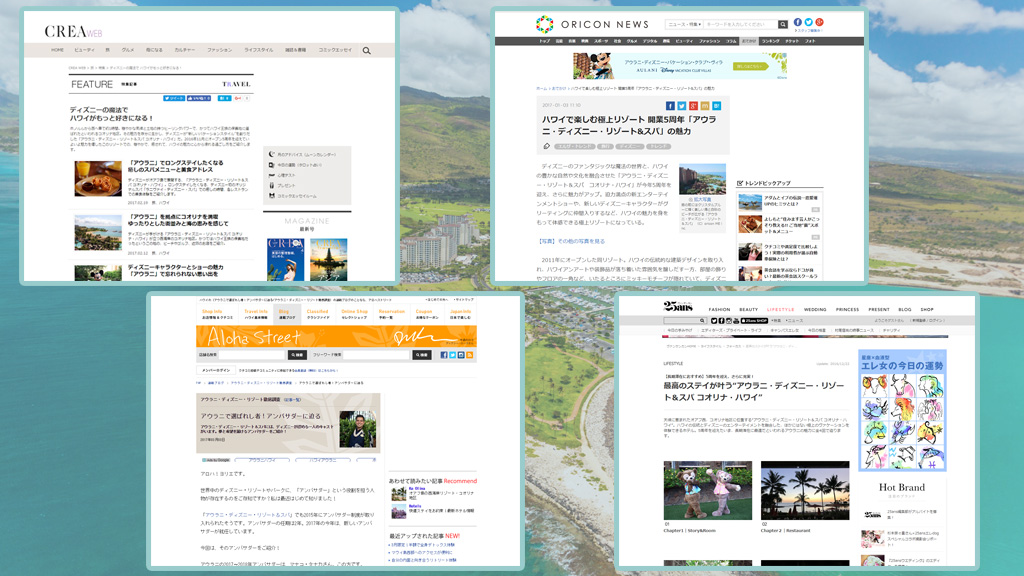The height and width of the screenshot is (576, 1024).
Task: Click the 25ans search magnifier icon
Action: [x=702, y=321]
